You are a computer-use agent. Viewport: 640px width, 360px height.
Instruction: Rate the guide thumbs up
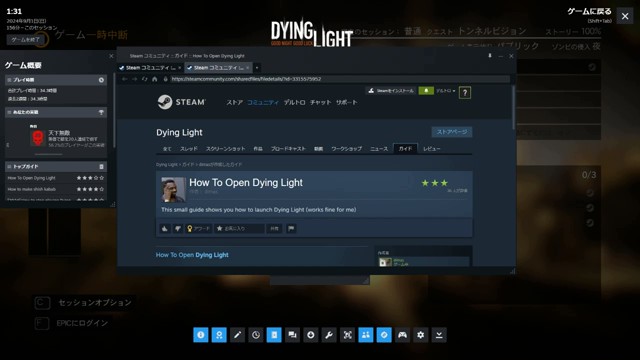coord(165,229)
